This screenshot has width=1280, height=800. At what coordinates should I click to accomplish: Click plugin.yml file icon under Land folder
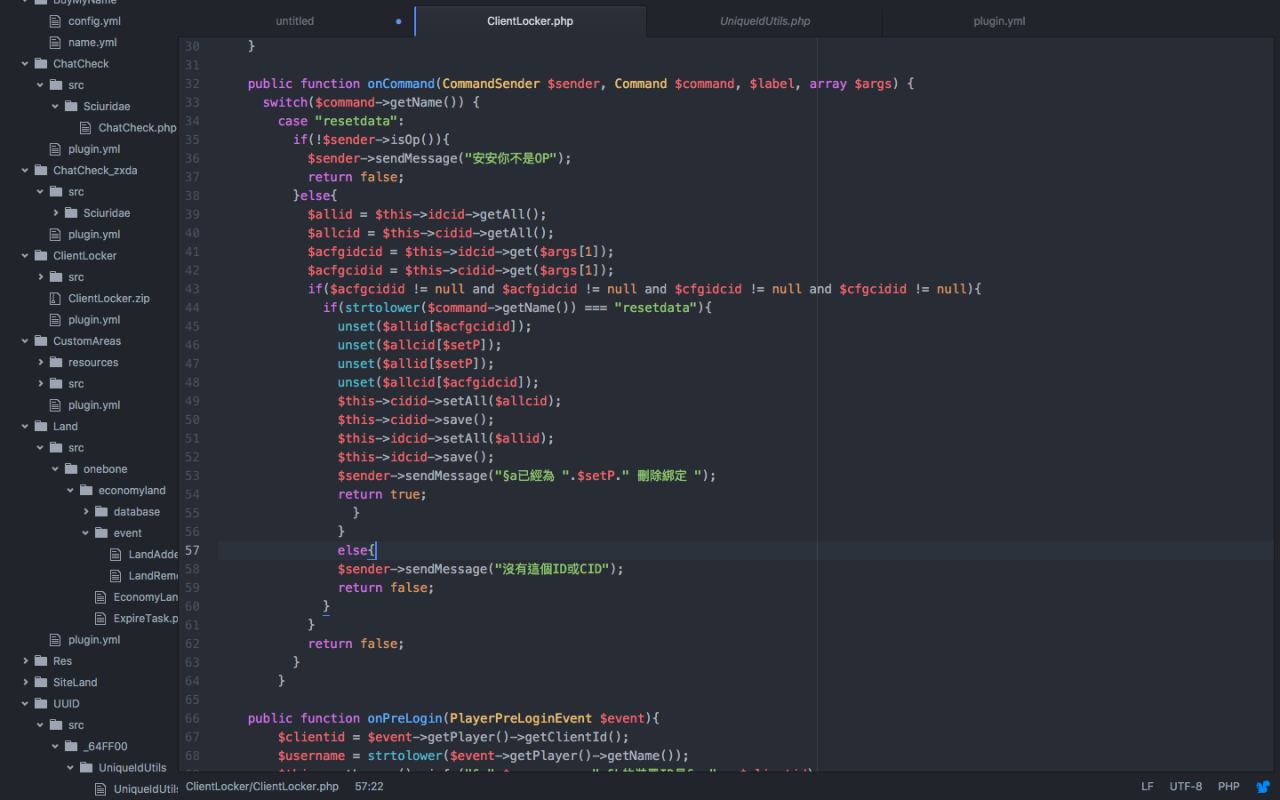click(x=56, y=640)
